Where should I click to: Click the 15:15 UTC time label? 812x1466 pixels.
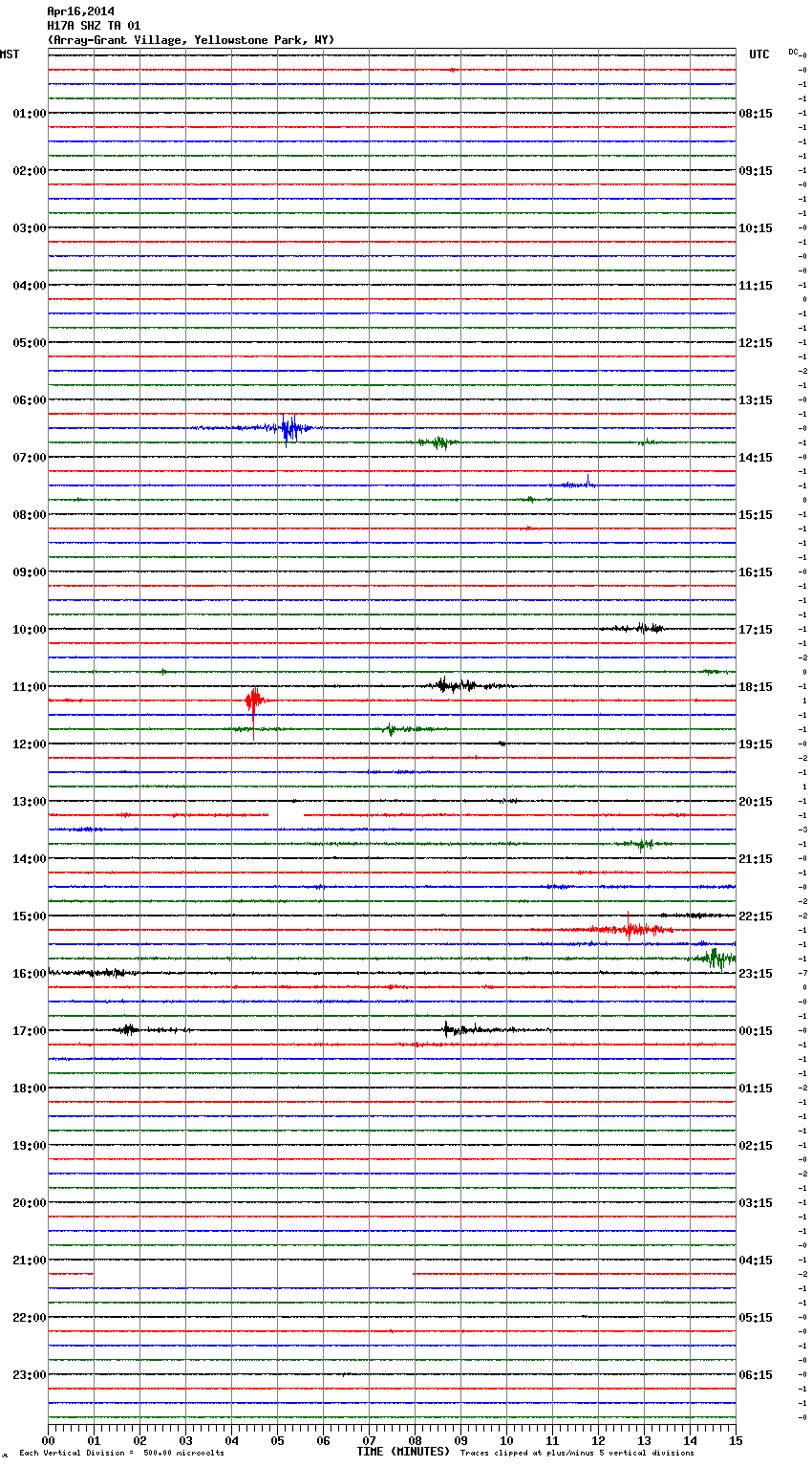coord(756,515)
